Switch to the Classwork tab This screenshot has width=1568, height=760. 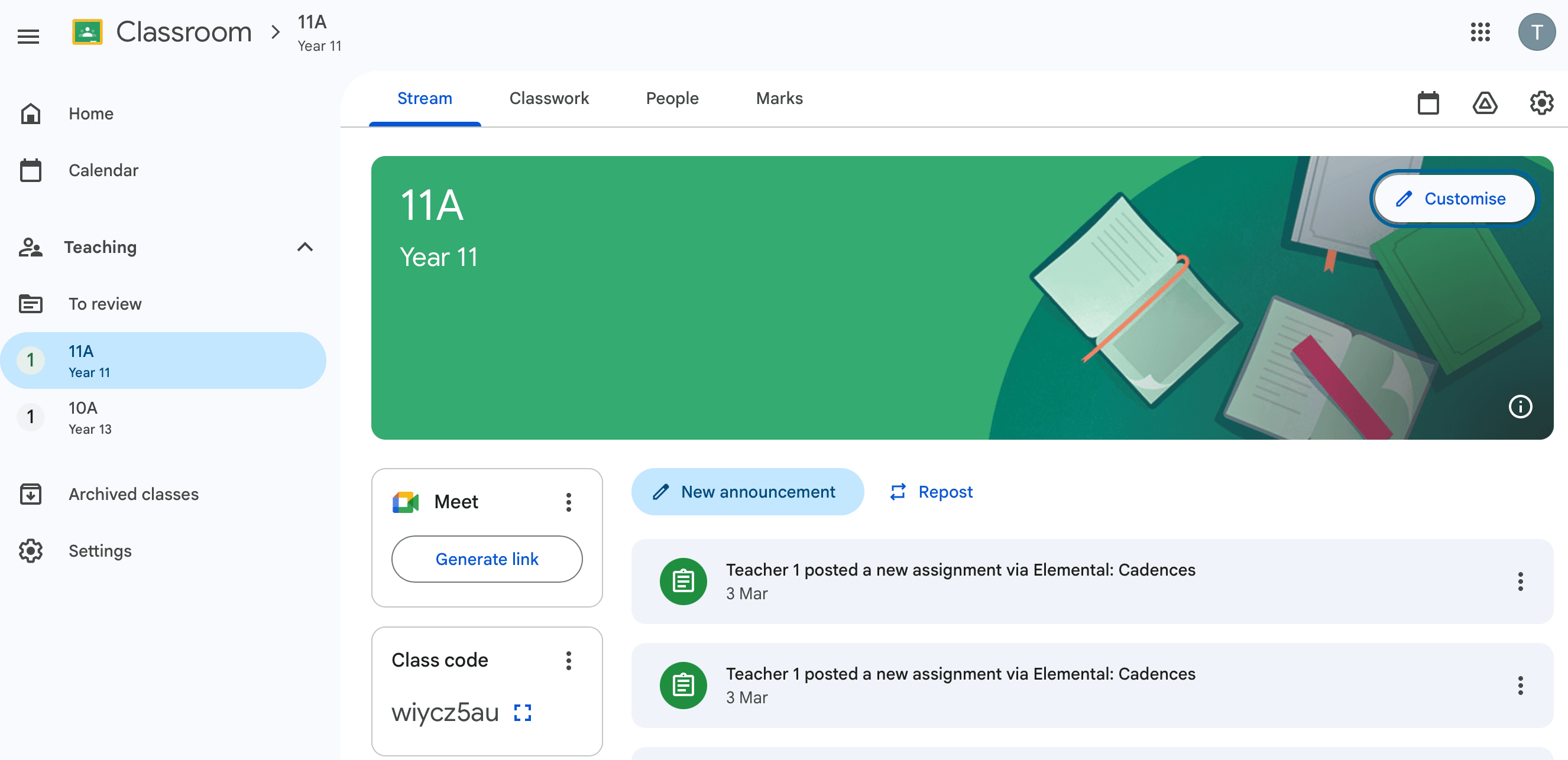pyautogui.click(x=549, y=99)
